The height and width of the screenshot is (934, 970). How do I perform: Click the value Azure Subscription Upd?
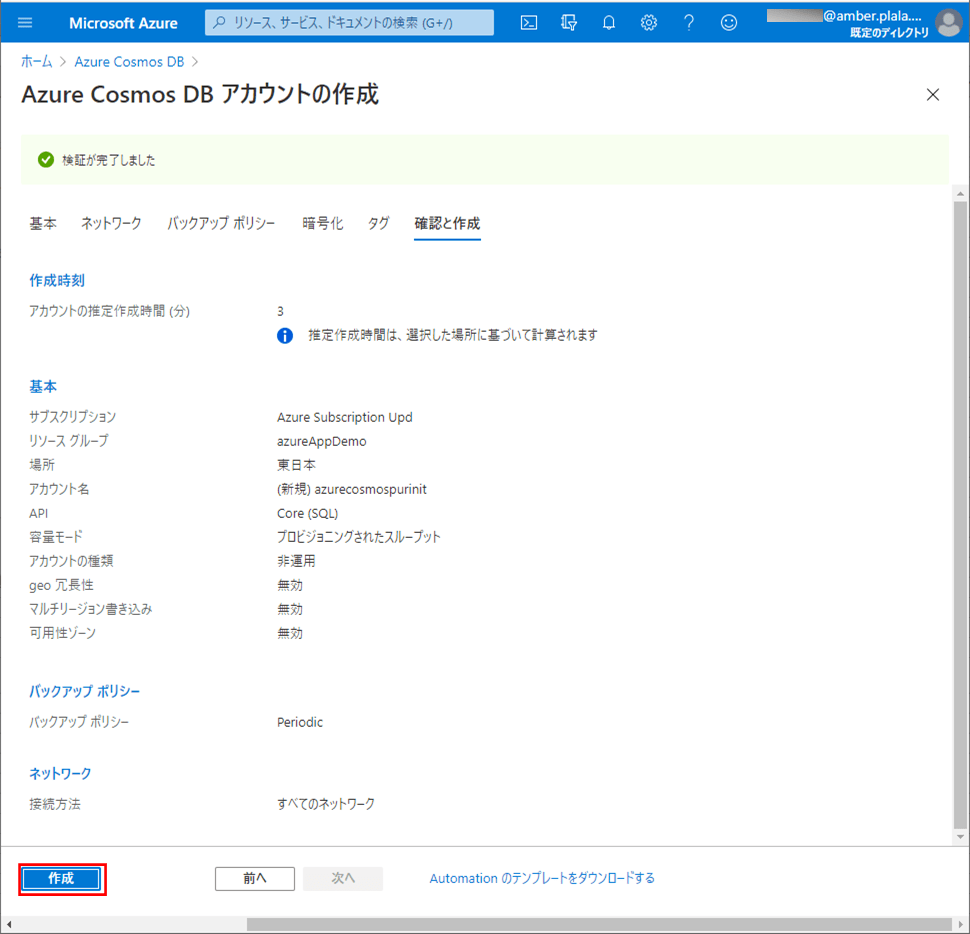click(x=345, y=418)
